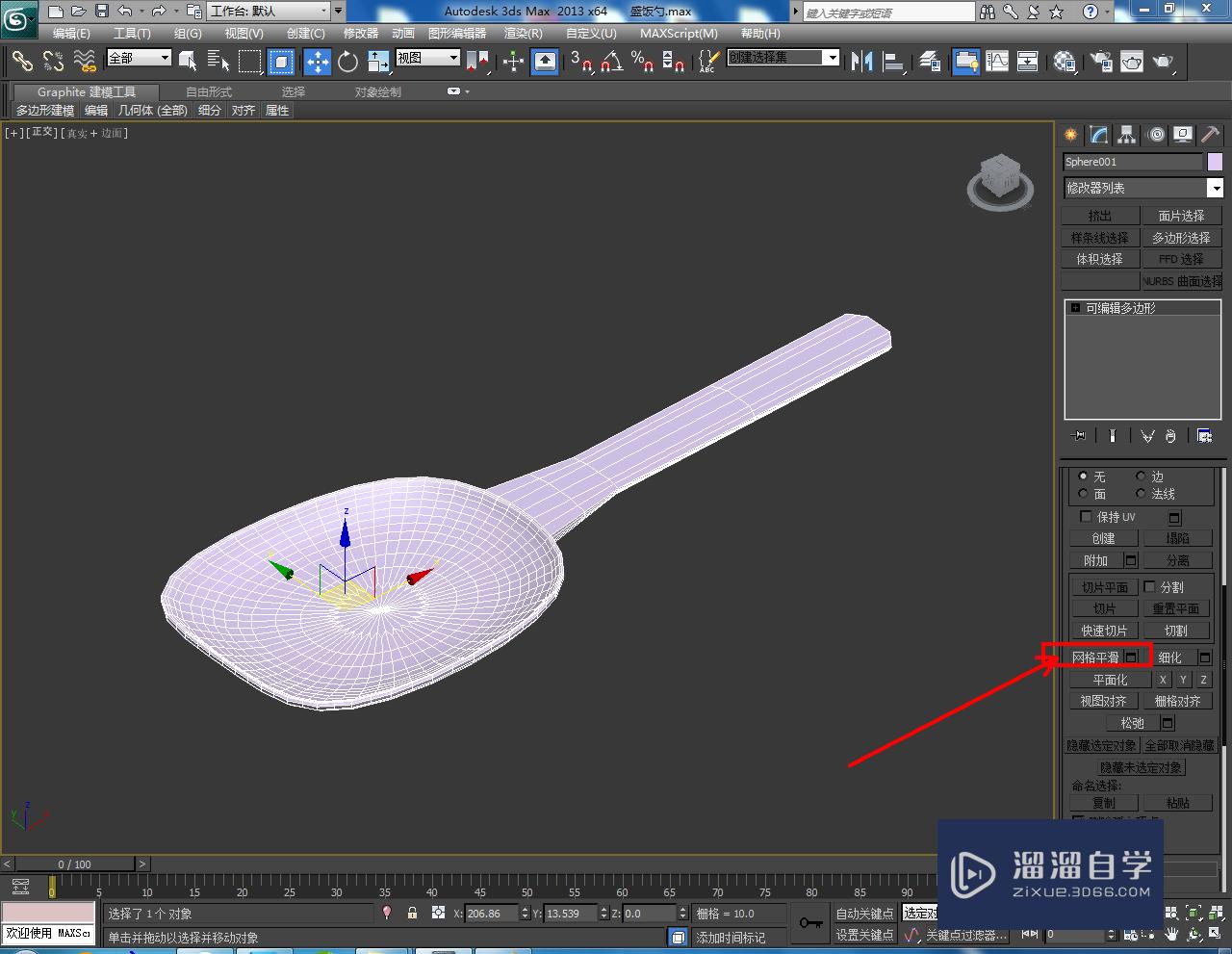Open the 编辑(E) menu
This screenshot has height=954, width=1232.
(x=71, y=33)
